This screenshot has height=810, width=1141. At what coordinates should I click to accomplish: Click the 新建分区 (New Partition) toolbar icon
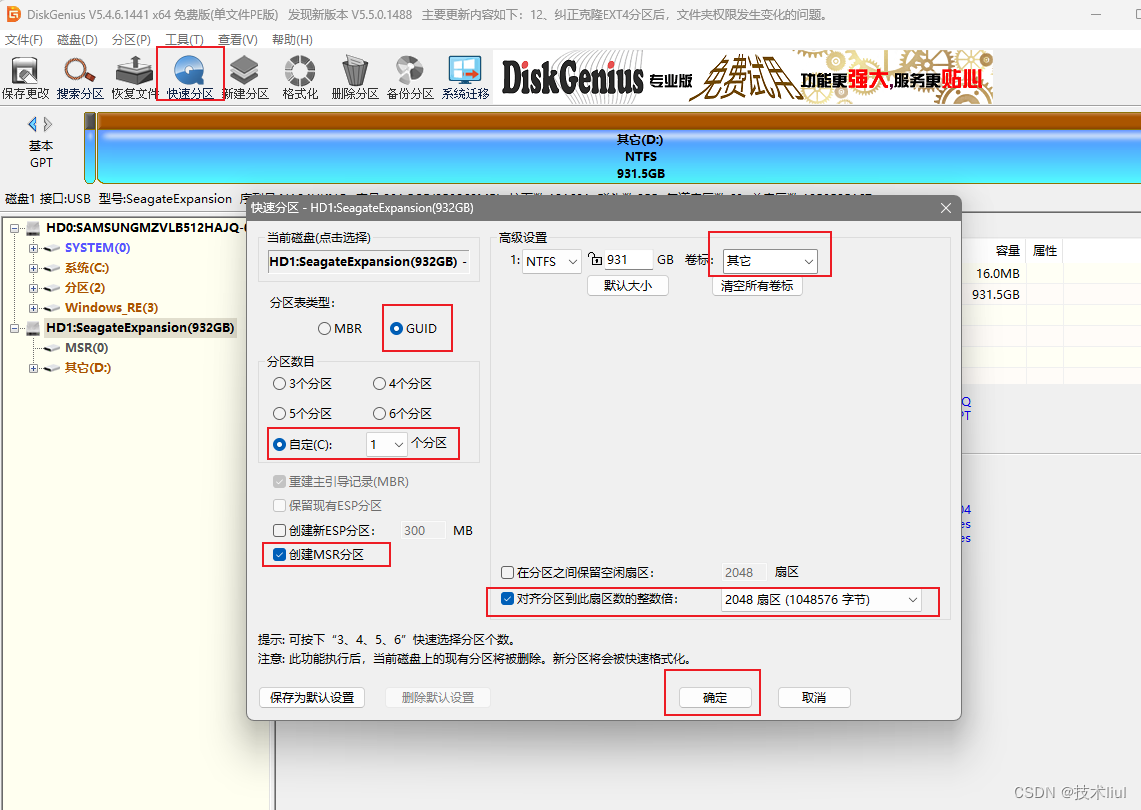point(245,77)
